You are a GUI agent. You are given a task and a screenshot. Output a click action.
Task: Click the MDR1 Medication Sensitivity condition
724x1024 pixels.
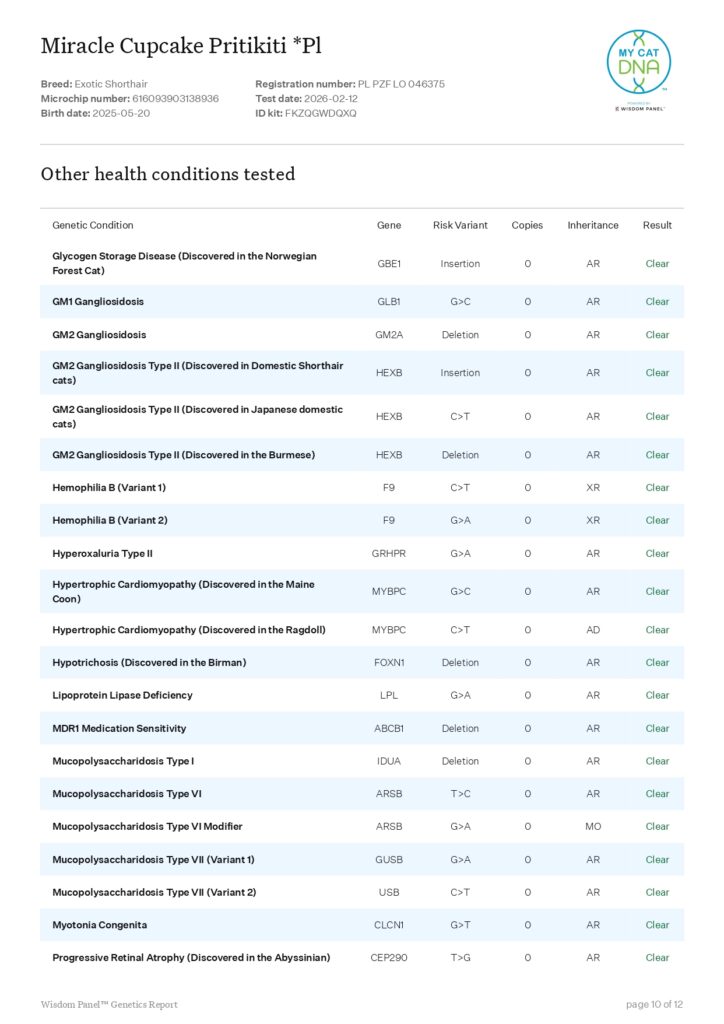click(119, 728)
